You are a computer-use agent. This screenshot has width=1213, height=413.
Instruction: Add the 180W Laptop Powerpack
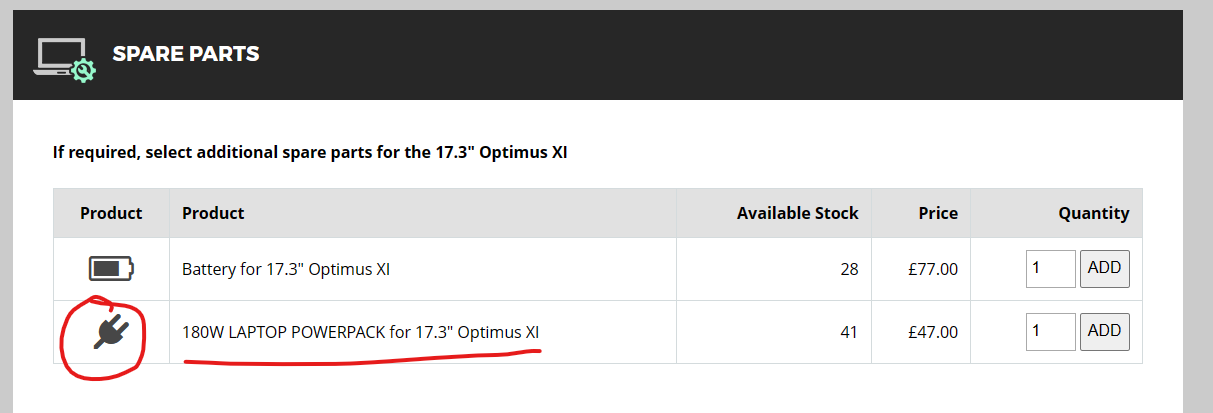(1105, 332)
